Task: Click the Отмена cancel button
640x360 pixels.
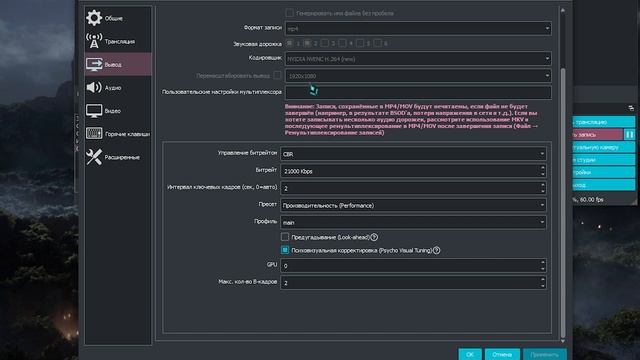Action: (502, 354)
